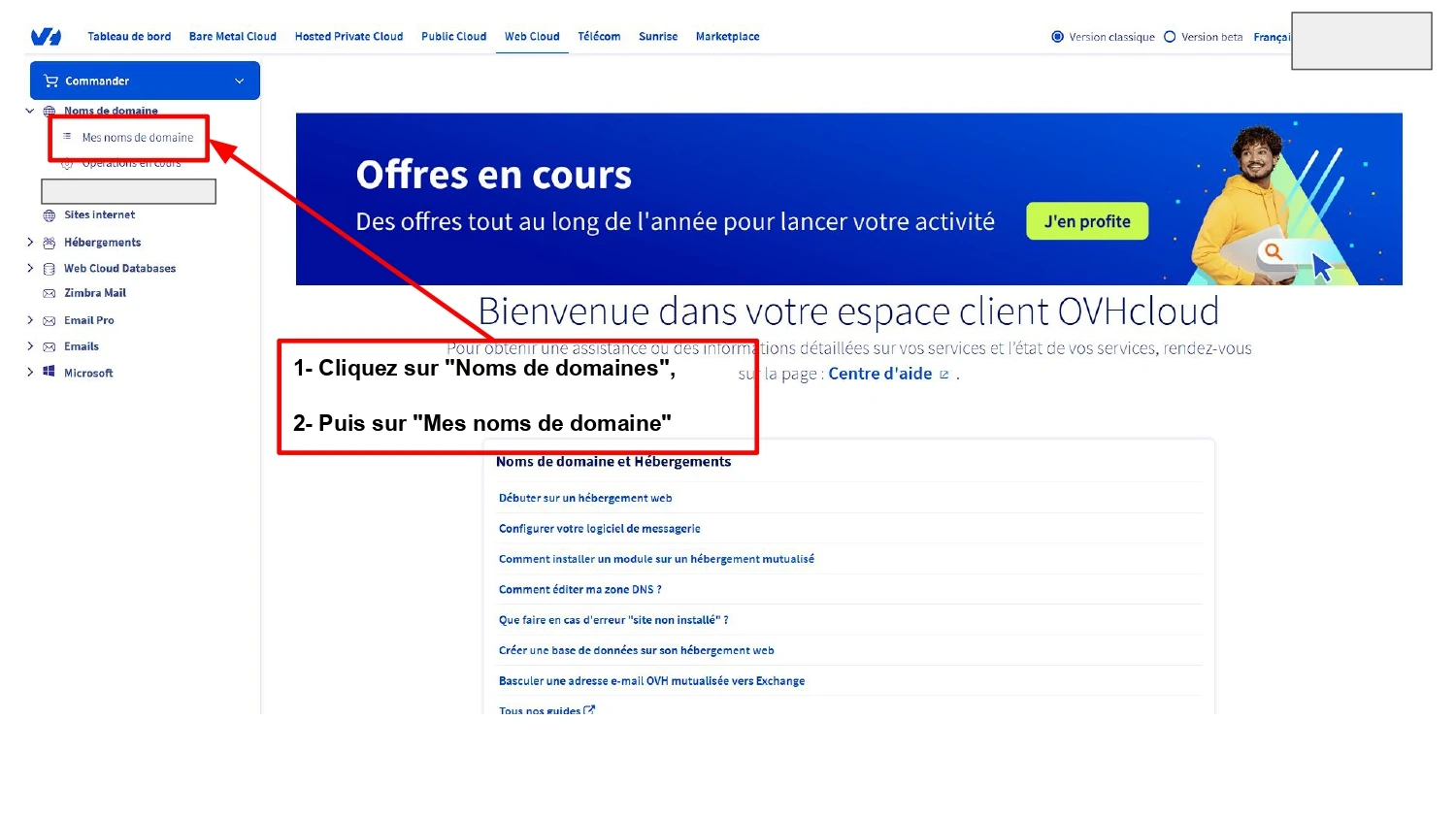Click the Hébergements icon in the sidebar

[50, 242]
